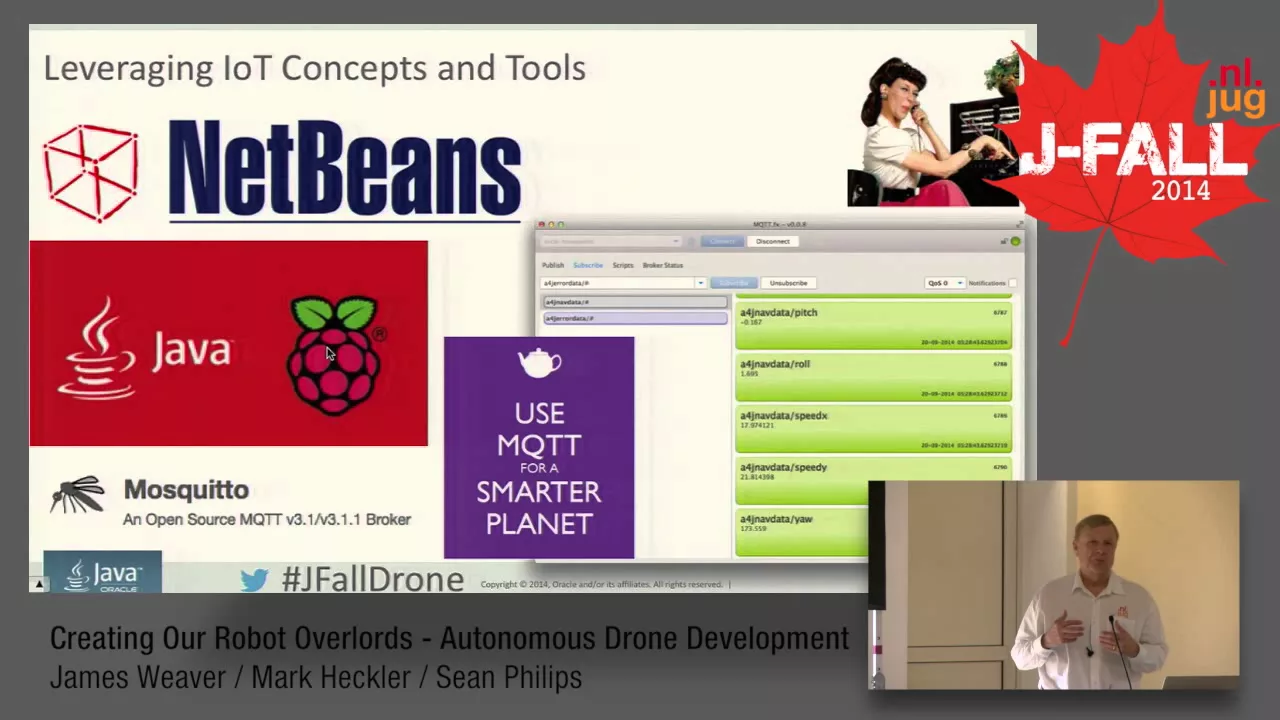This screenshot has height=720, width=1280.
Task: Expand the subscription topic dropdown arrow
Action: (x=701, y=283)
